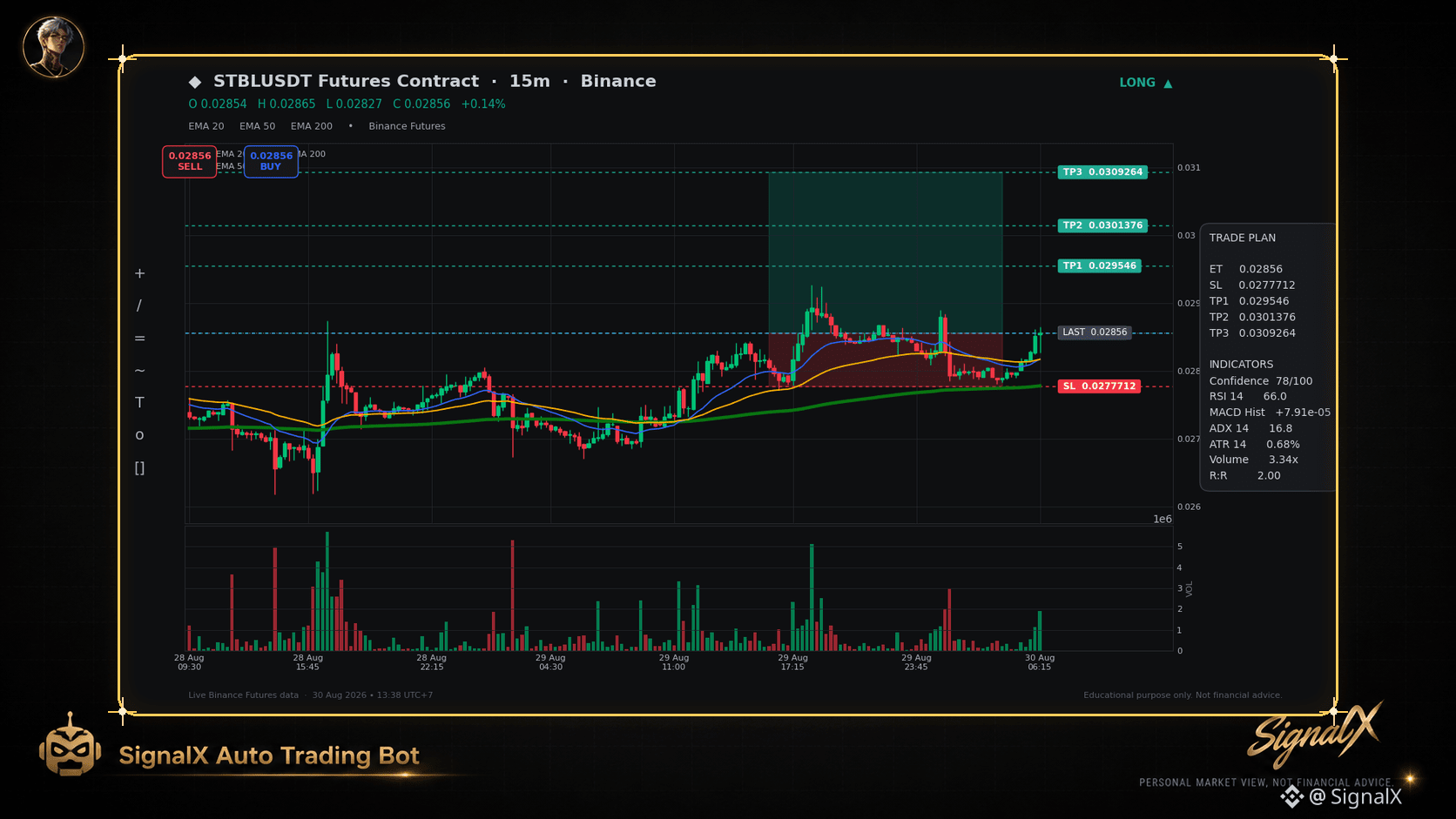This screenshot has width=1456, height=819.
Task: Select the text T tool
Action: pyautogui.click(x=139, y=402)
